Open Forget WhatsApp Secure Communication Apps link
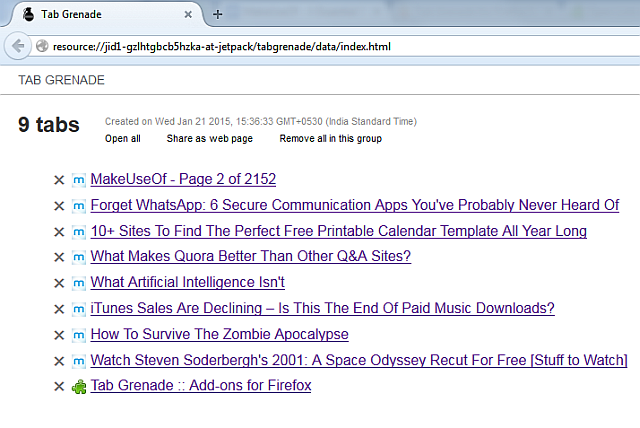This screenshot has width=640, height=428. coord(355,205)
